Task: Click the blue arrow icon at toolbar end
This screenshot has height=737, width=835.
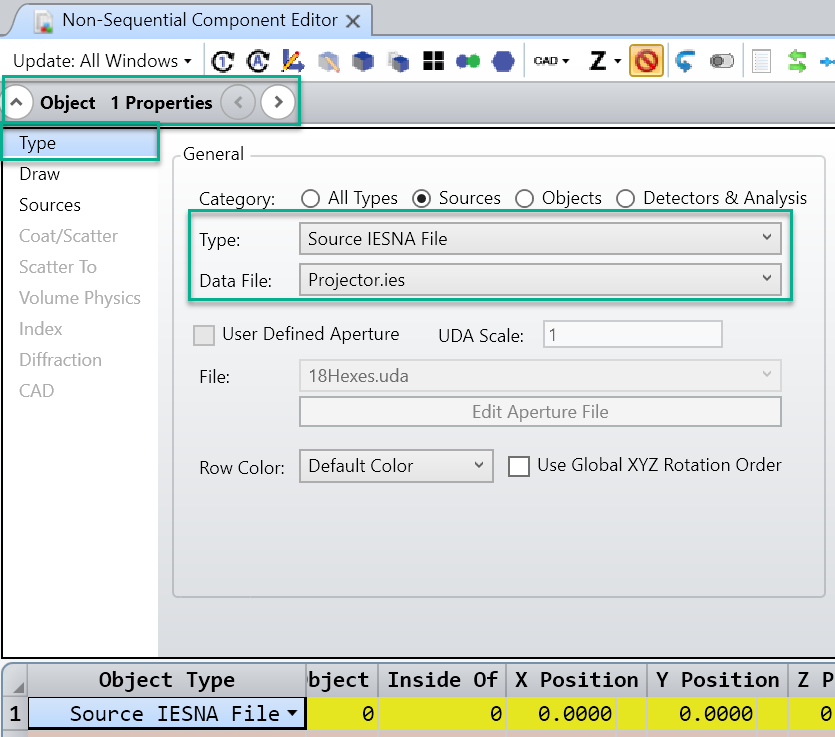Action: coord(827,62)
